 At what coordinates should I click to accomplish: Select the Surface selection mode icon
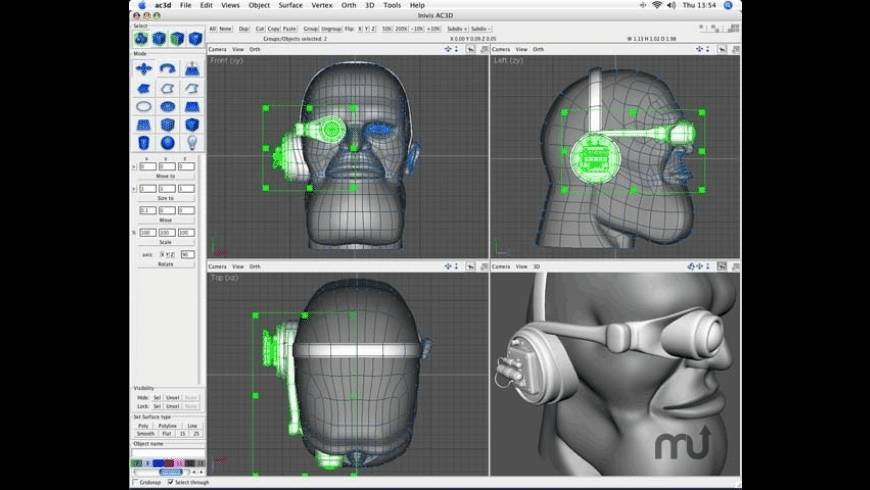click(x=177, y=38)
